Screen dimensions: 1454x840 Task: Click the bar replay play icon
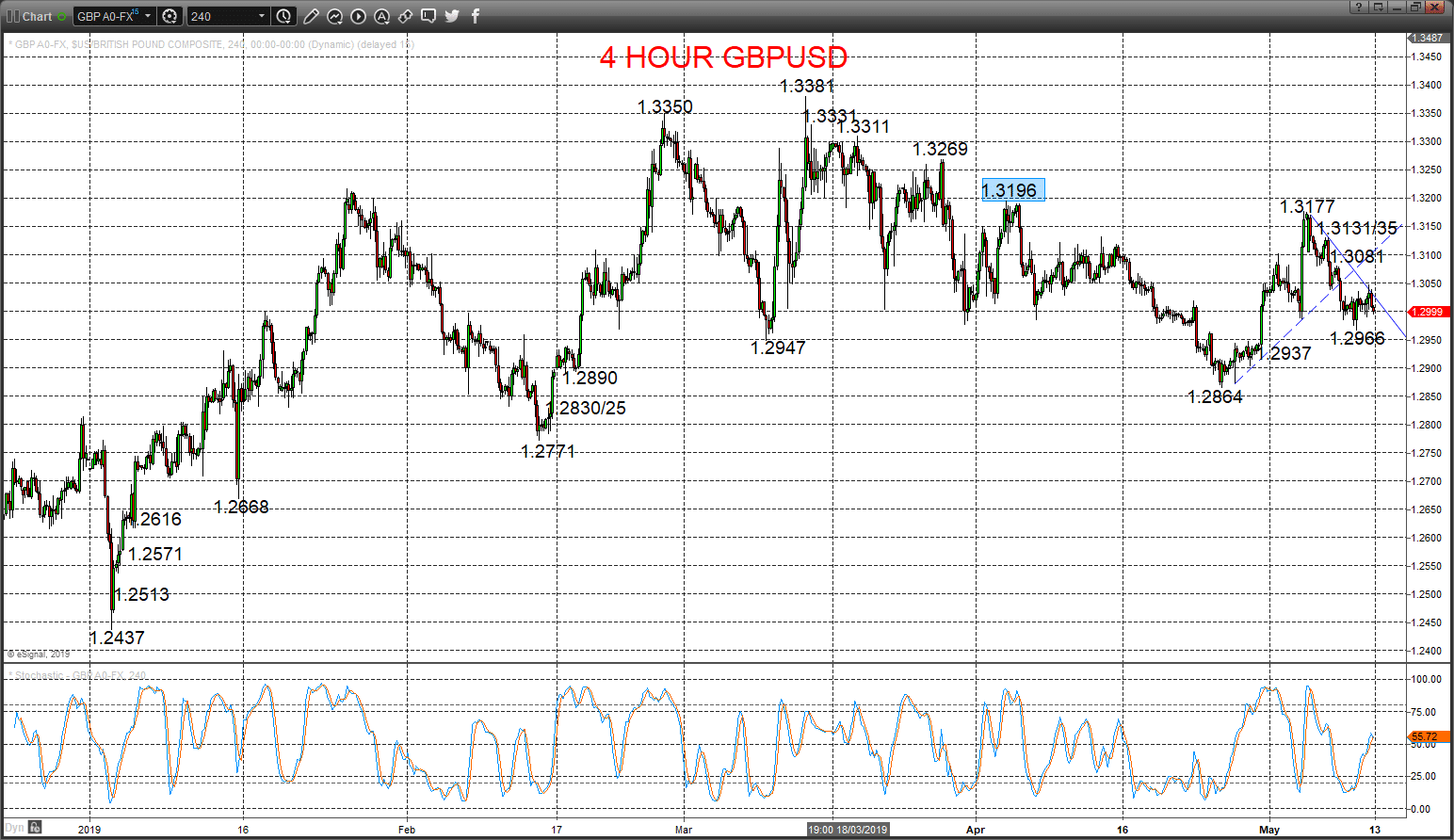tap(358, 16)
